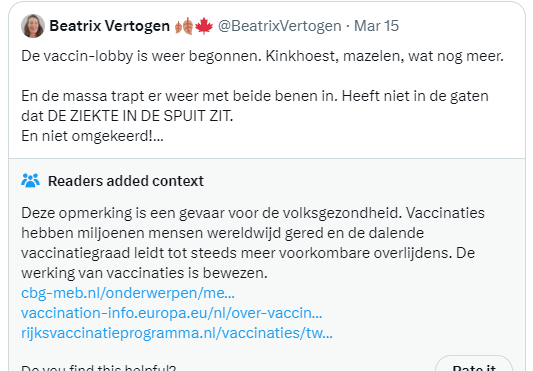This screenshot has width=533, height=371.
Task: Open the @BeatrixVertogen handle link
Action: click(x=279, y=26)
